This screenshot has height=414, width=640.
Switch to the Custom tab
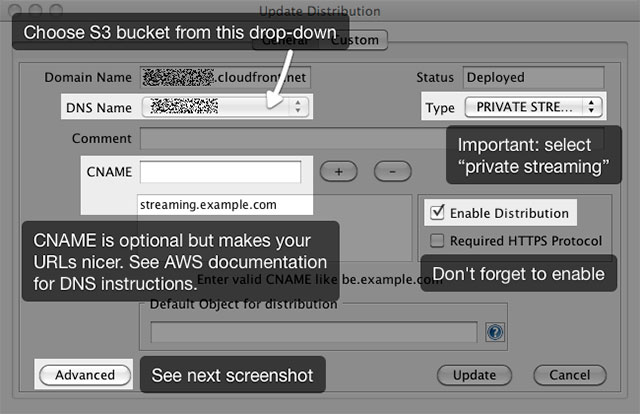357,41
